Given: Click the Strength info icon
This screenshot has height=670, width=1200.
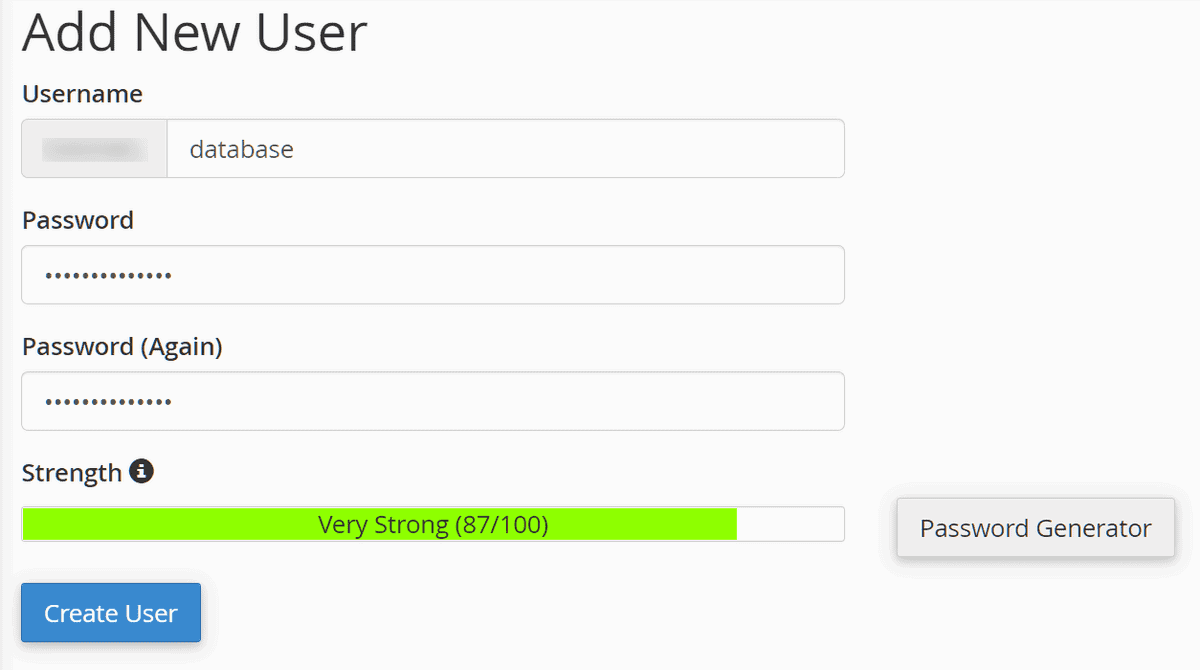Looking at the screenshot, I should click(x=142, y=471).
